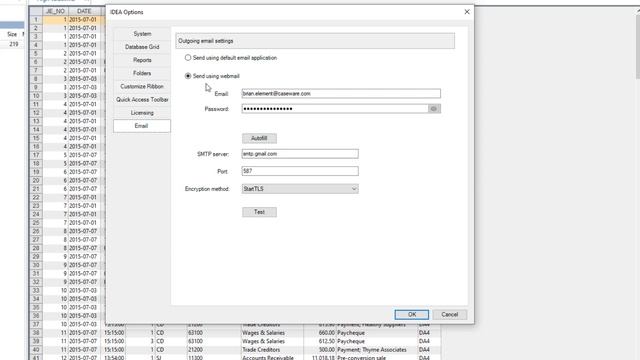
Task: Switch to the Folders tab
Action: 142,73
